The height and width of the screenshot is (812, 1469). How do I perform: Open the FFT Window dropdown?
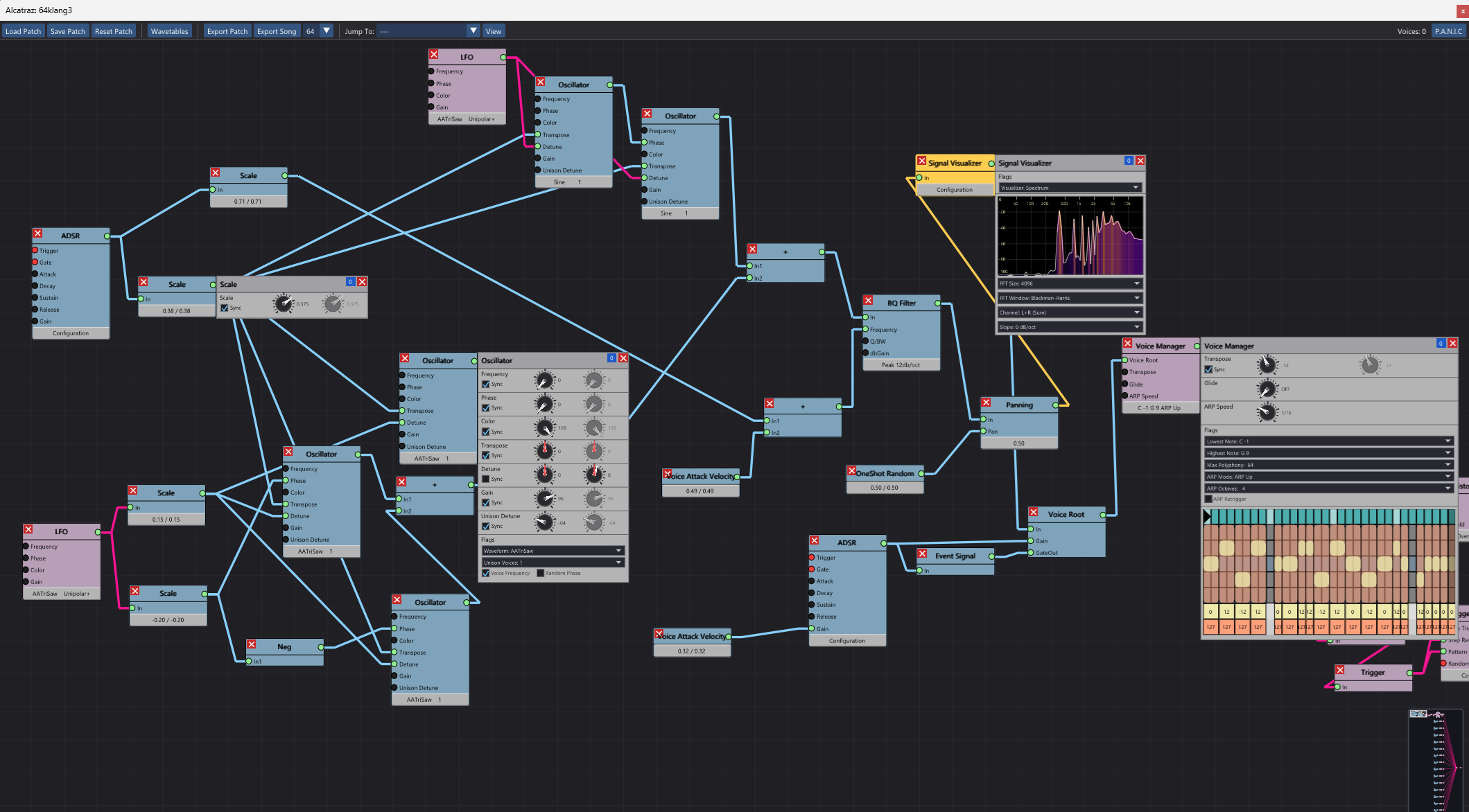point(1069,298)
